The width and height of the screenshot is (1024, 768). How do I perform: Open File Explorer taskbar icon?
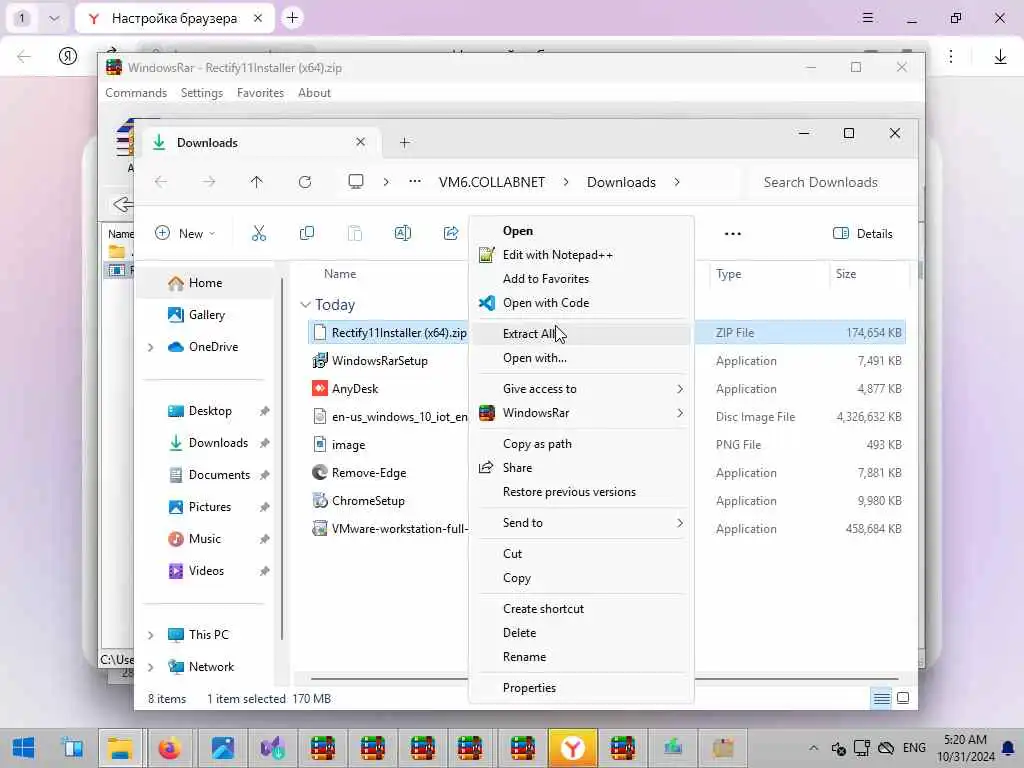point(120,748)
